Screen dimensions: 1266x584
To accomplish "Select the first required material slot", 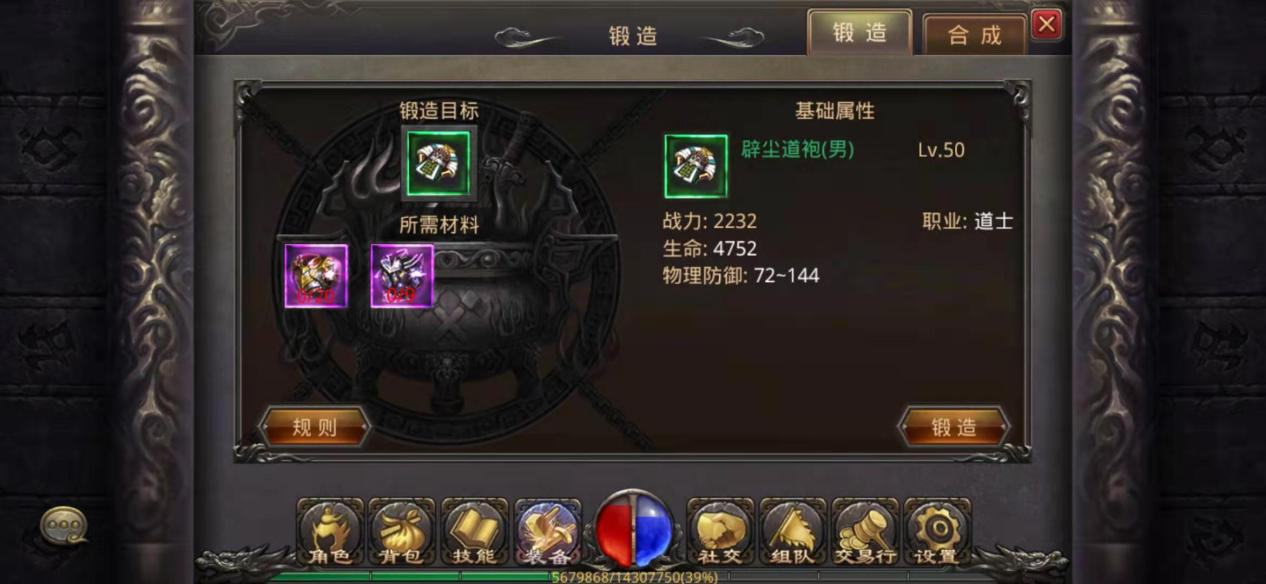I will click(x=316, y=276).
